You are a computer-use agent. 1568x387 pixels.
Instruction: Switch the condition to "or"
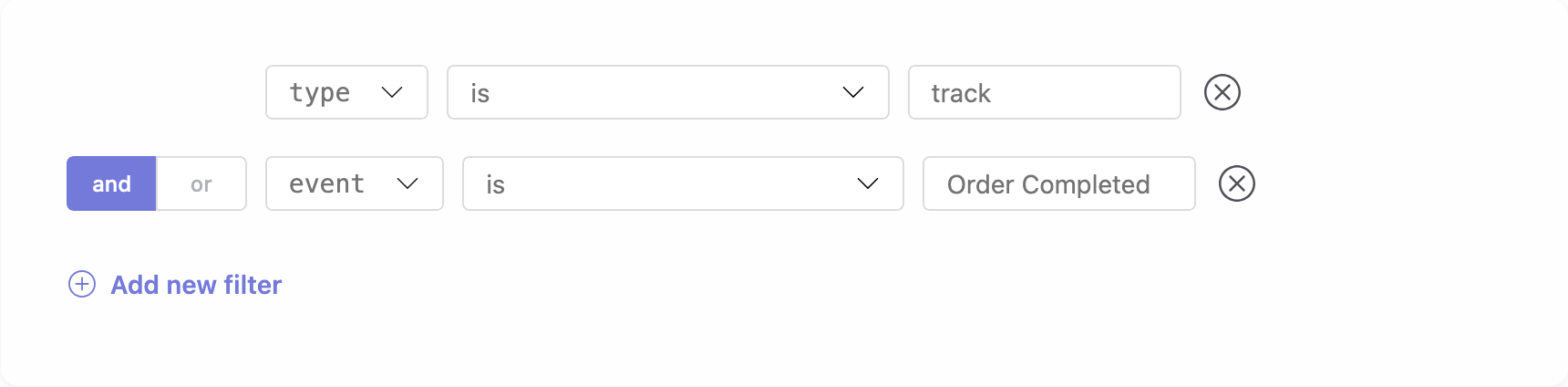pyautogui.click(x=201, y=183)
